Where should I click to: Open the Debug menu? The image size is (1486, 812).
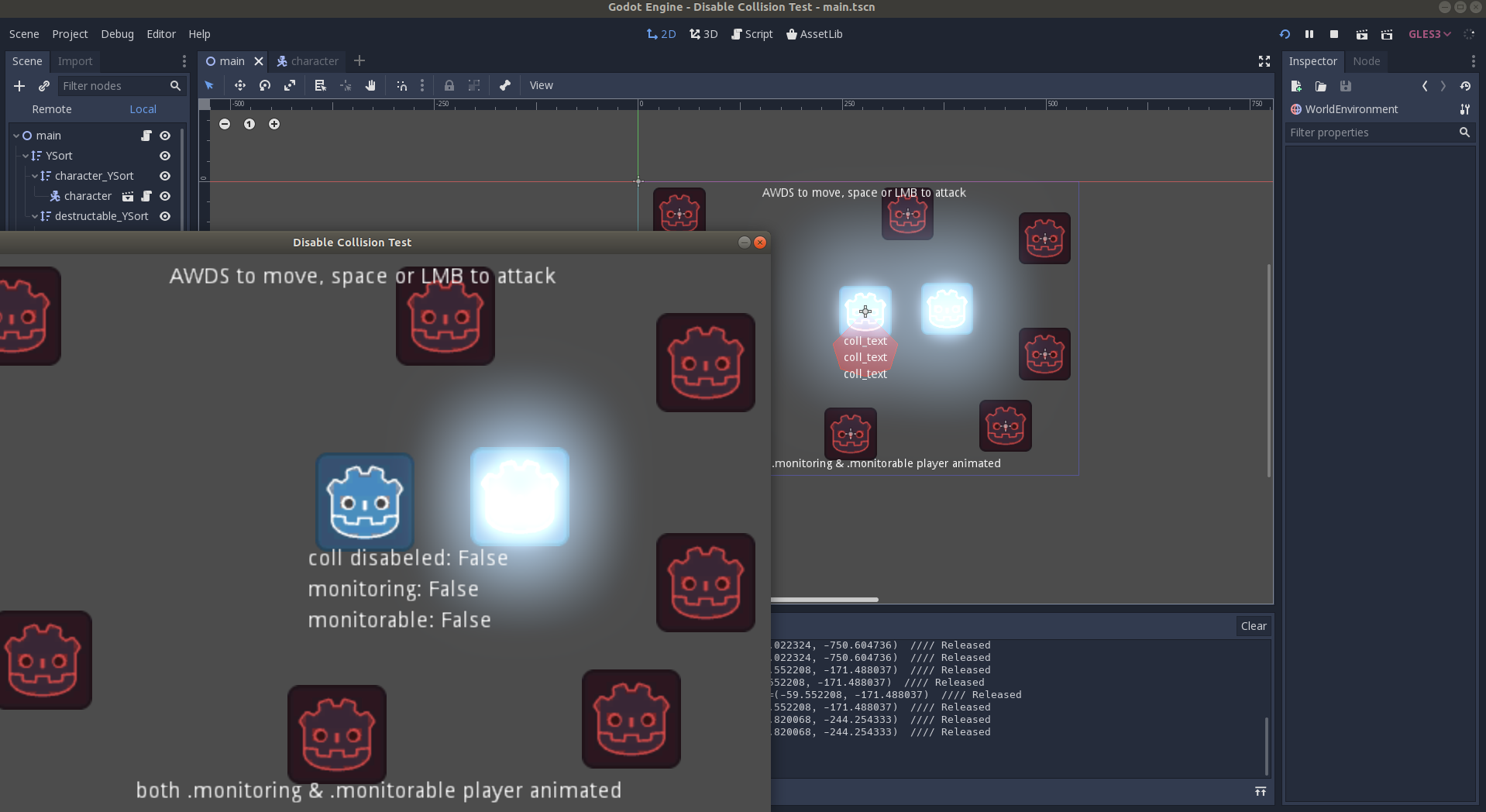click(117, 34)
